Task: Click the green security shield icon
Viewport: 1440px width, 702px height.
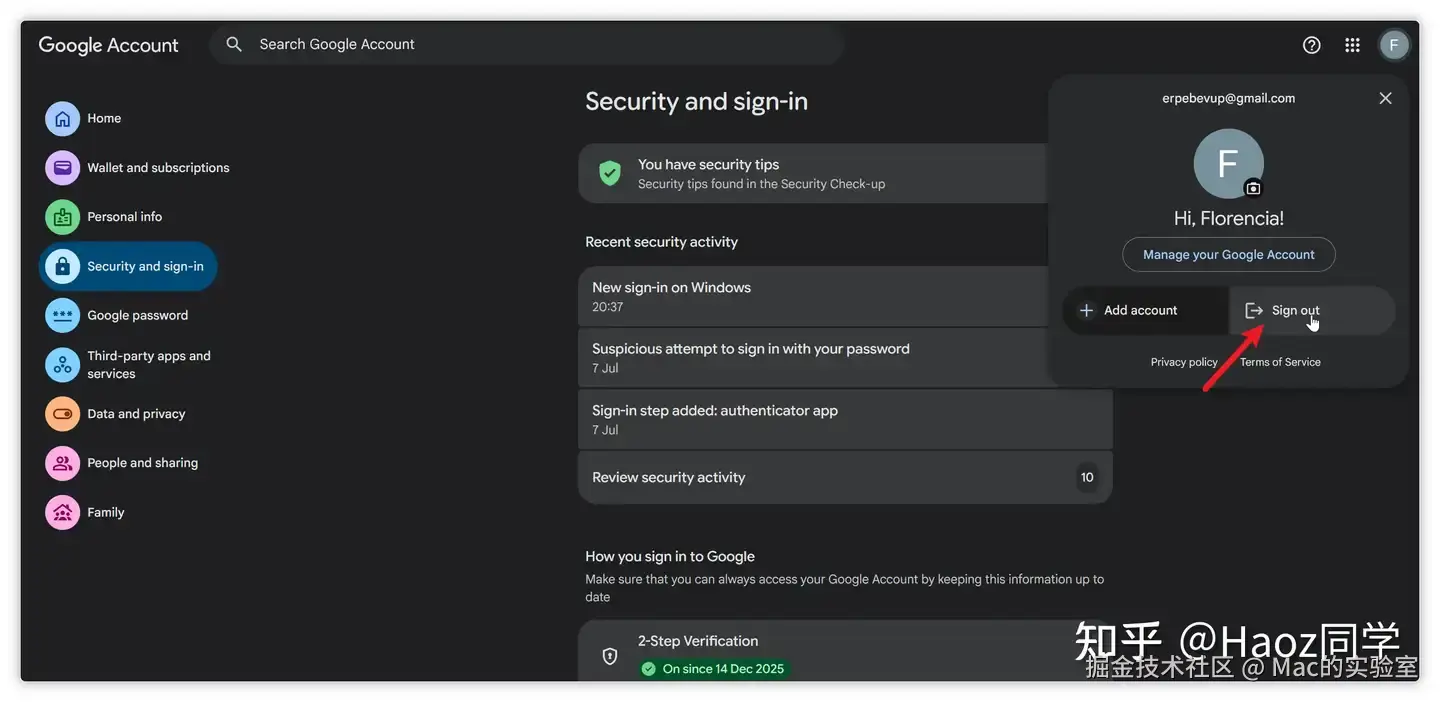Action: tap(610, 173)
